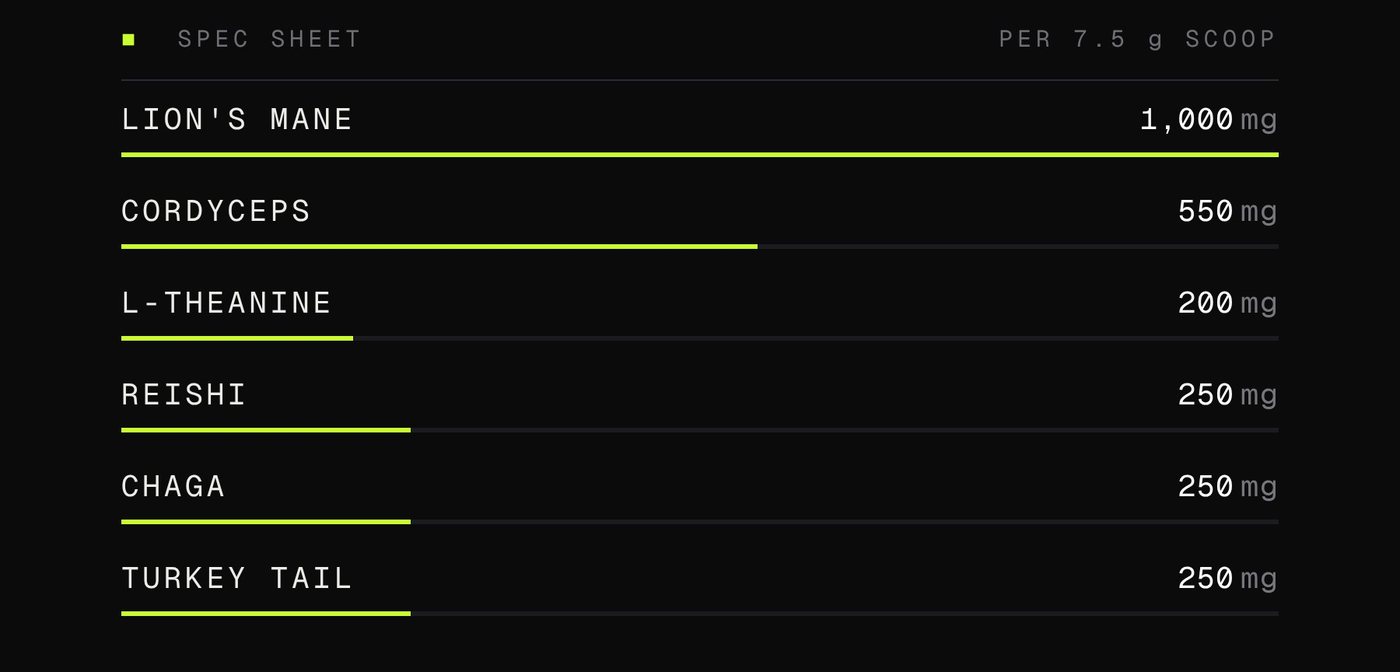Select the REISHI ingredient label

184,394
